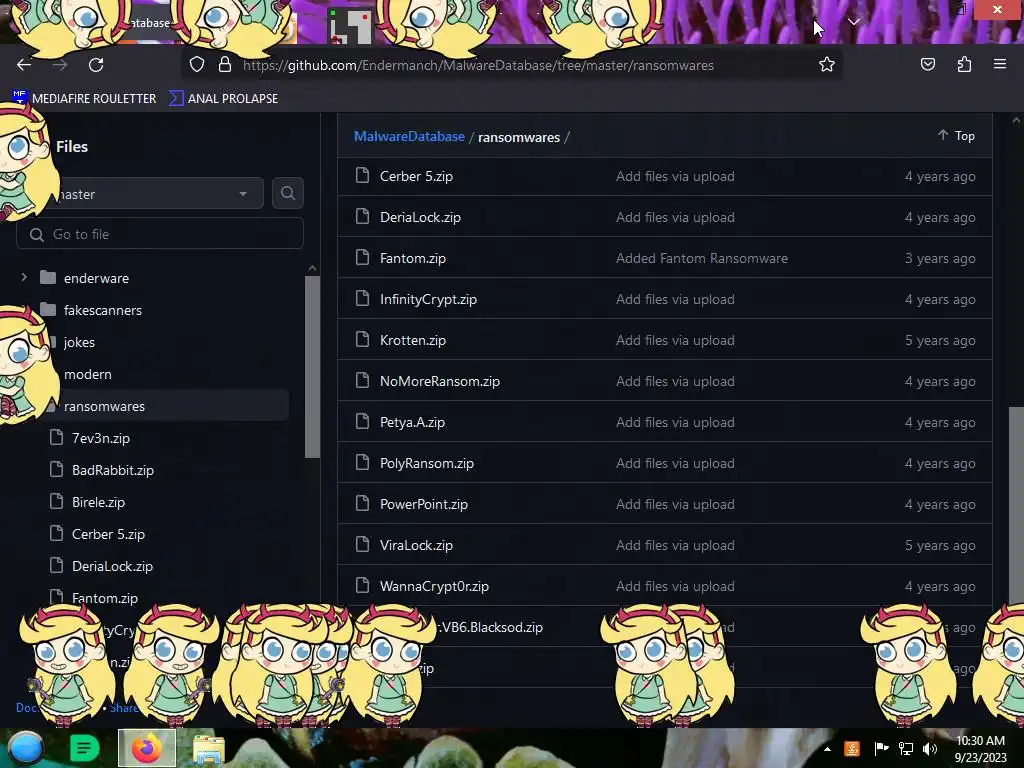Open ViraLock.zip file

pyautogui.click(x=416, y=545)
